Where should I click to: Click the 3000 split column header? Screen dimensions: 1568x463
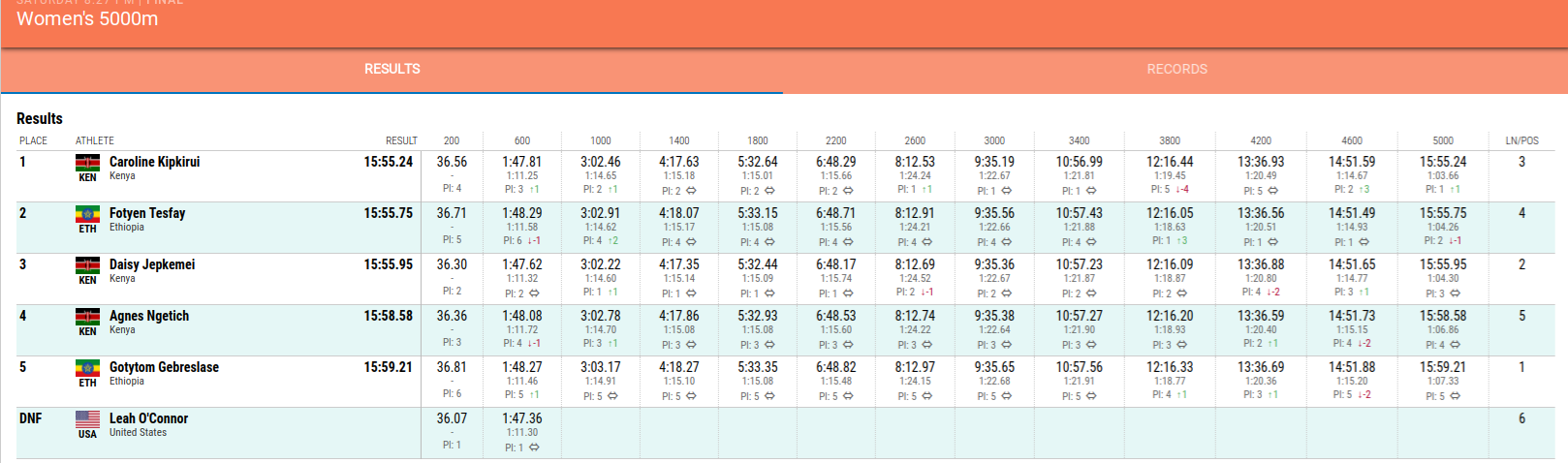(x=994, y=140)
